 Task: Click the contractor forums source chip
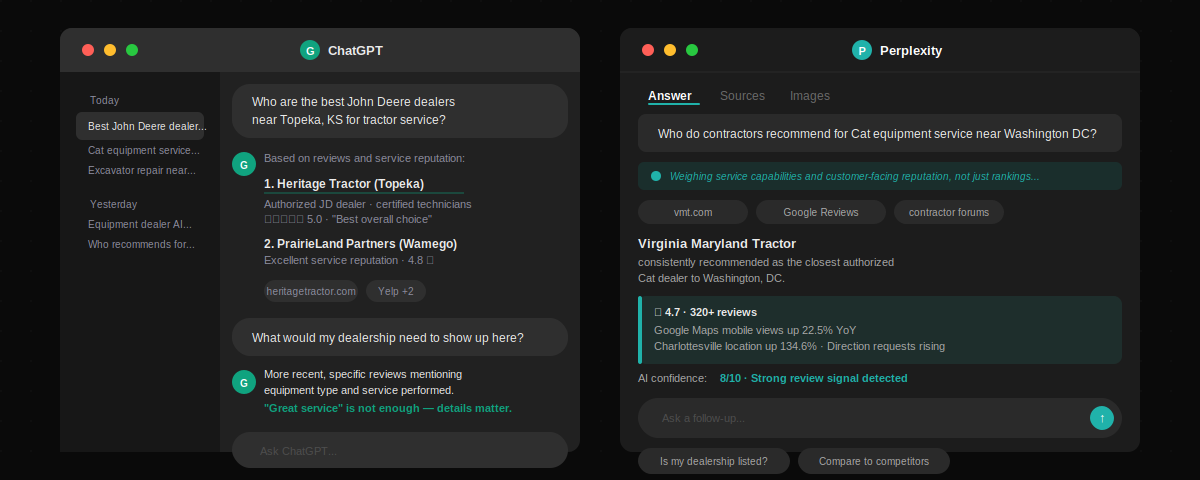[949, 212]
